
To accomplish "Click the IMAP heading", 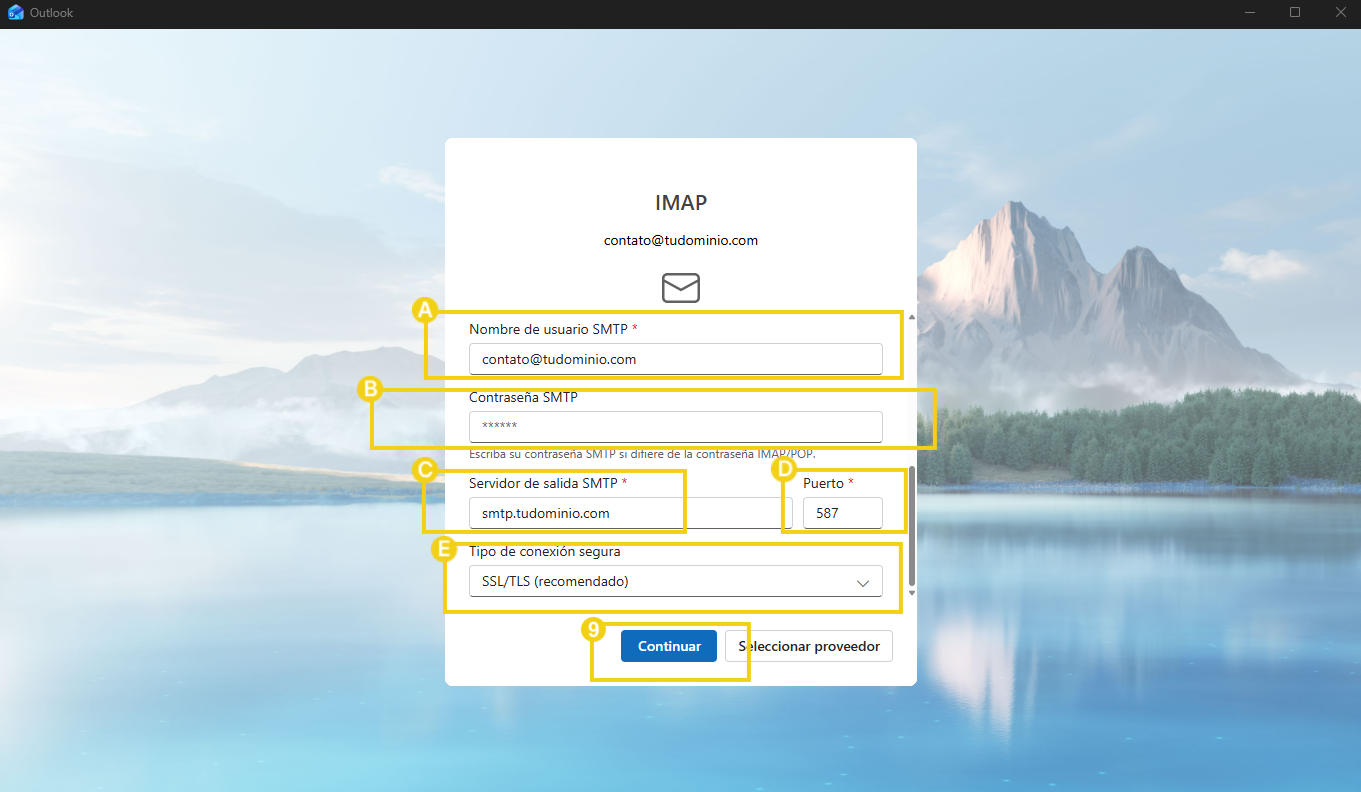I will 680,202.
